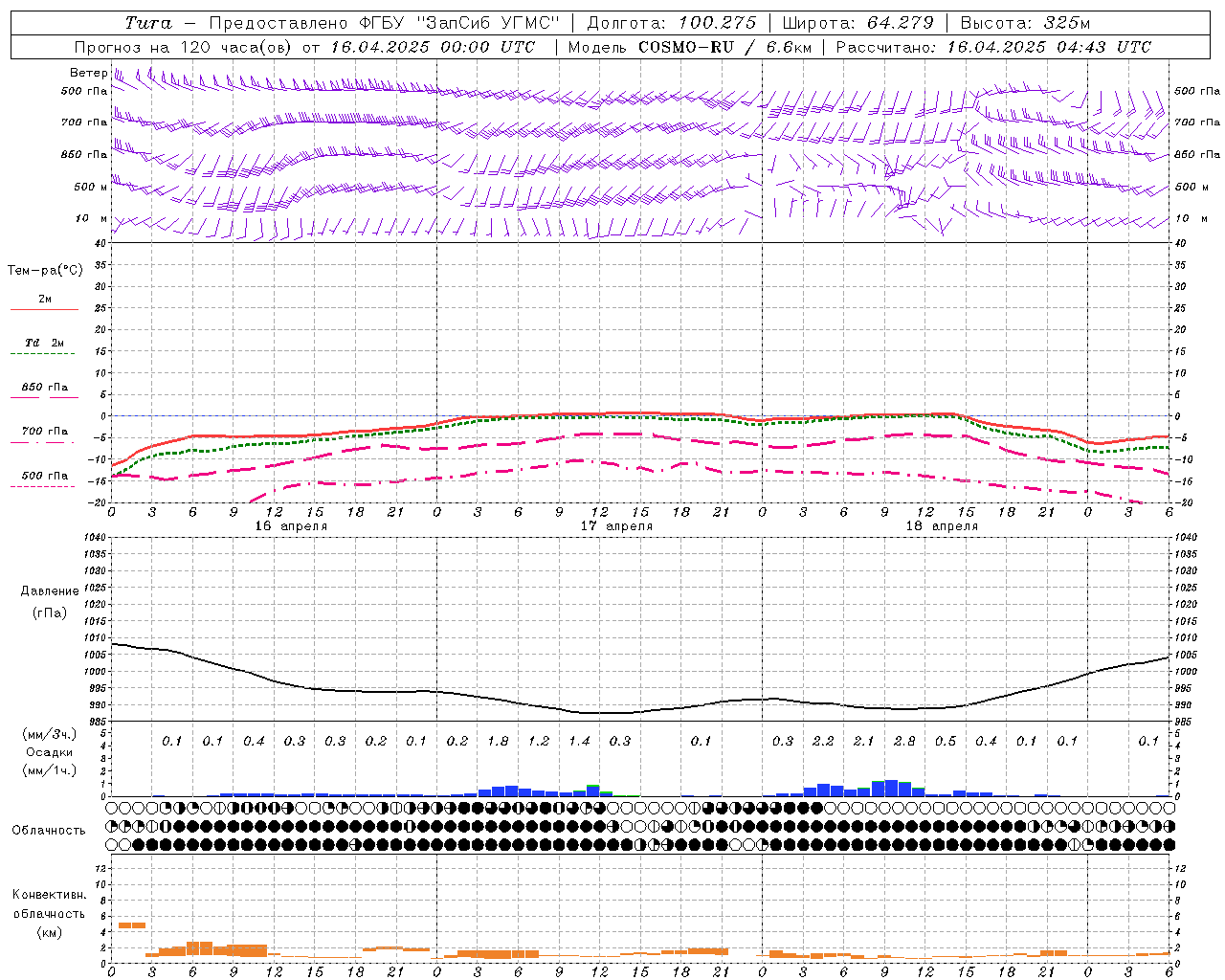
Task: Click the "2.8" three-hour precipitation value
Action: [904, 741]
